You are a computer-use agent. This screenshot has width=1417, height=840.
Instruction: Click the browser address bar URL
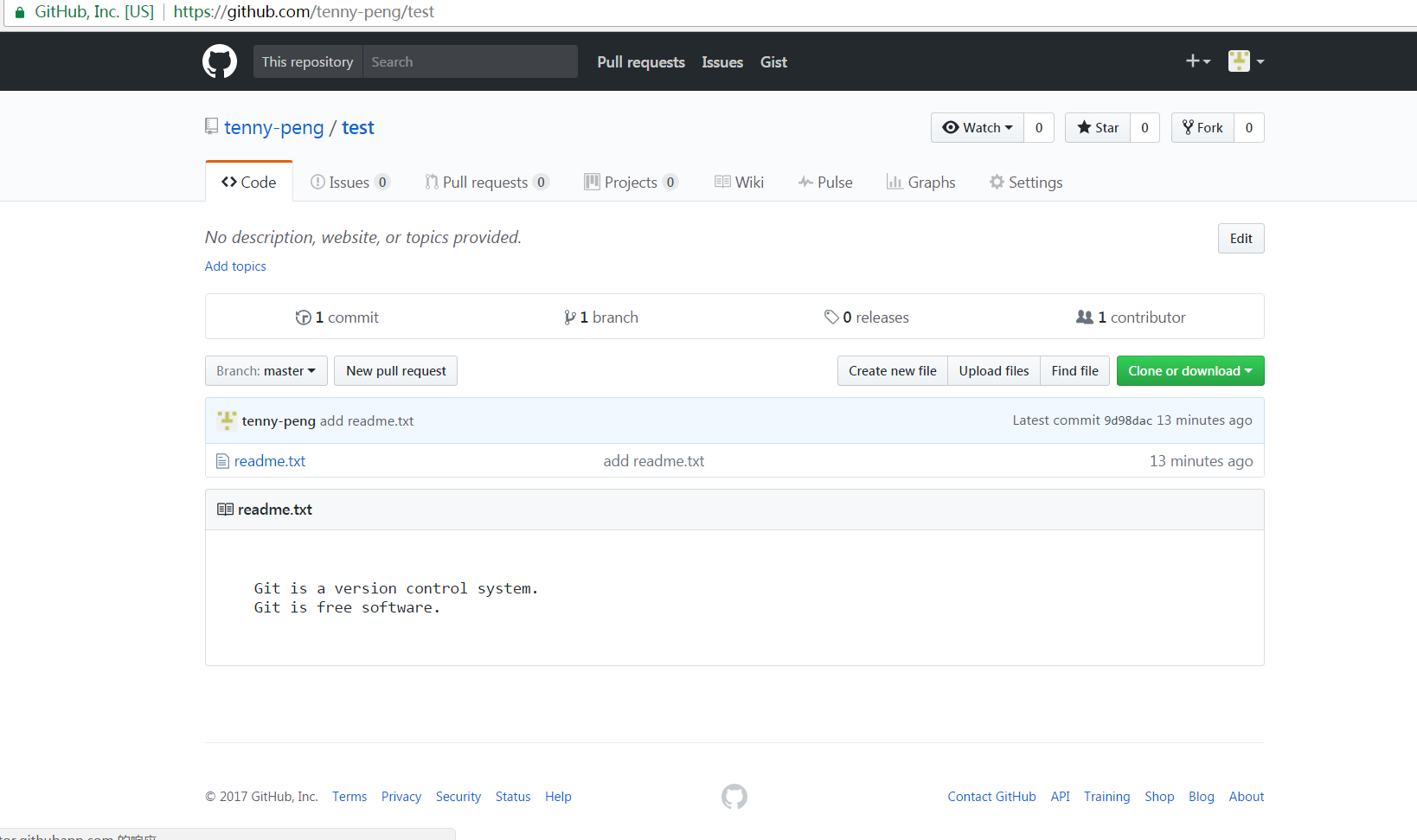(304, 12)
